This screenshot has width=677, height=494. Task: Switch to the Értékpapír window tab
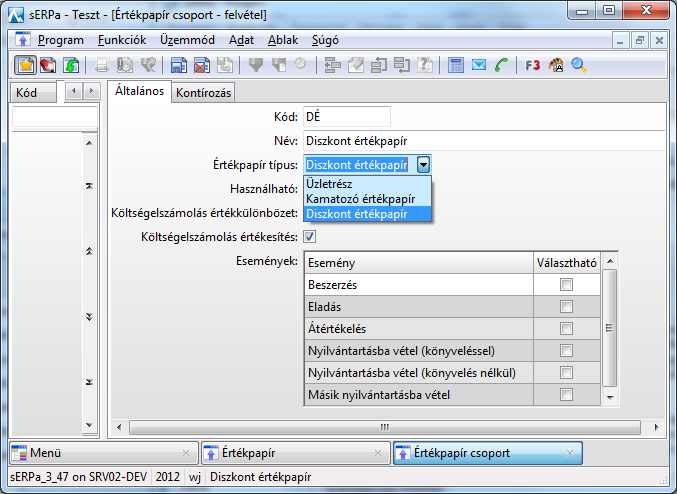coord(295,453)
